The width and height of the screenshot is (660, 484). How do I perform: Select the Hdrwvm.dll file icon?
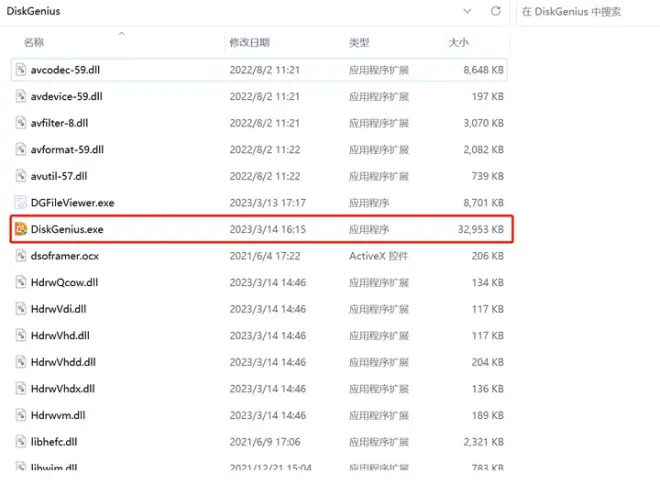(21, 415)
